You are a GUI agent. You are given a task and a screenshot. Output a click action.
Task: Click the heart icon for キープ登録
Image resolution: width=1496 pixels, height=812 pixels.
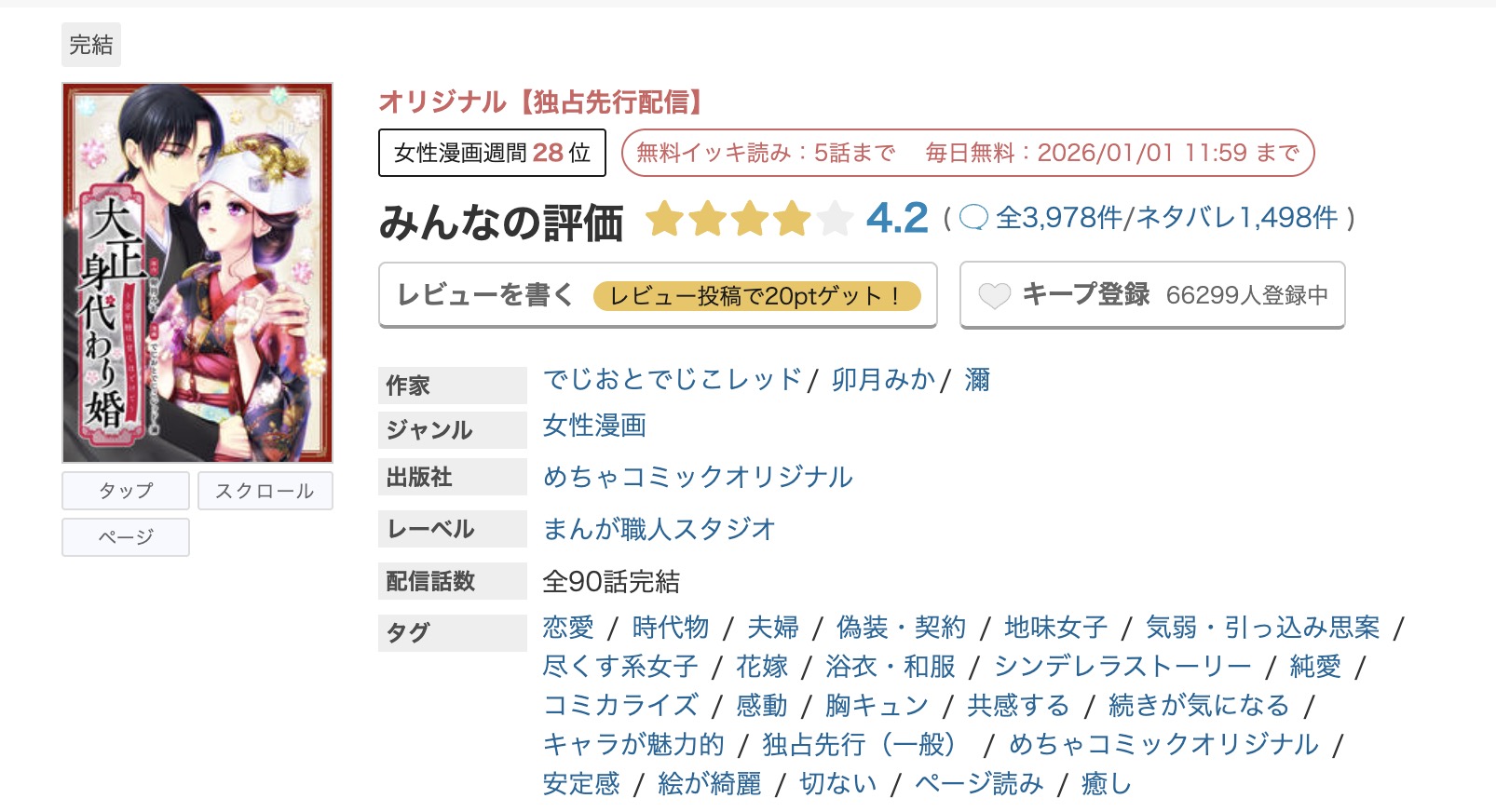pos(996,295)
